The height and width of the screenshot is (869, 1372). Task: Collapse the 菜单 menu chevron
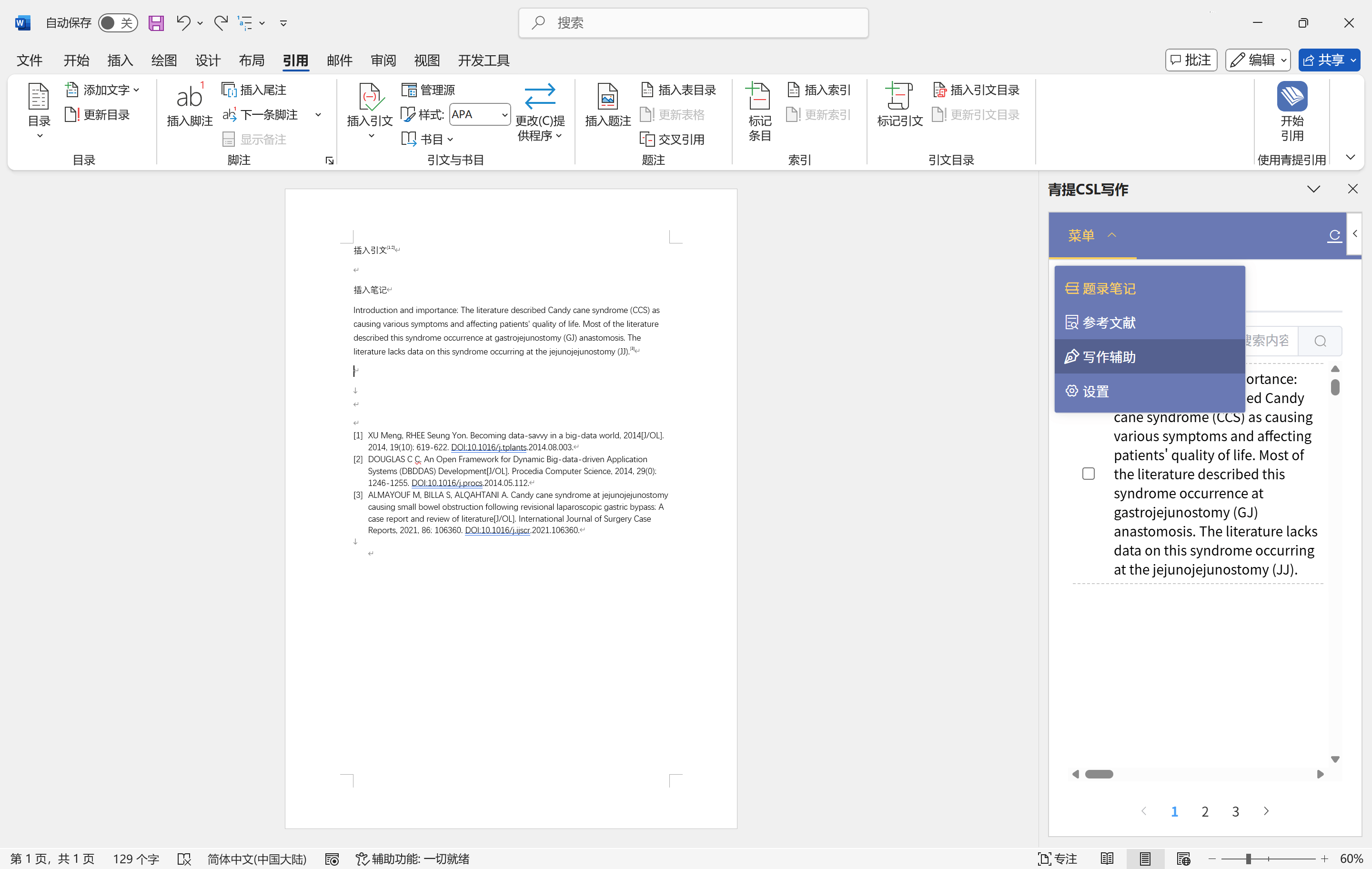pos(1111,235)
